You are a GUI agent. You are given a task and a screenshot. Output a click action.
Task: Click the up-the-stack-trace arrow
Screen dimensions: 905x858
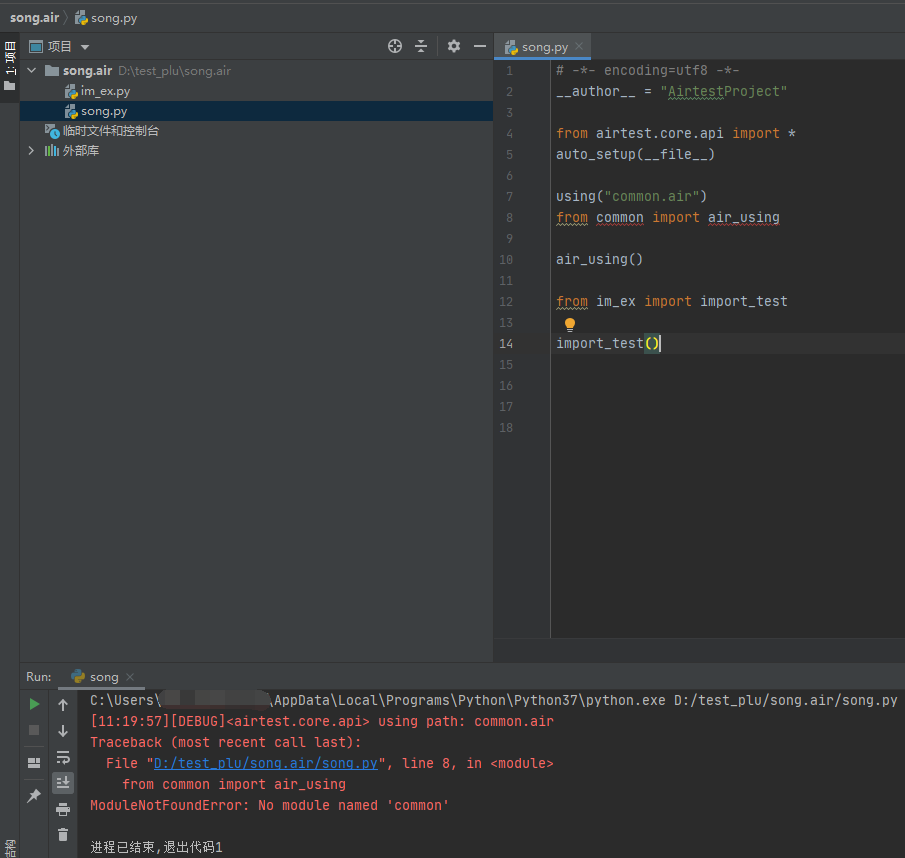[x=63, y=705]
